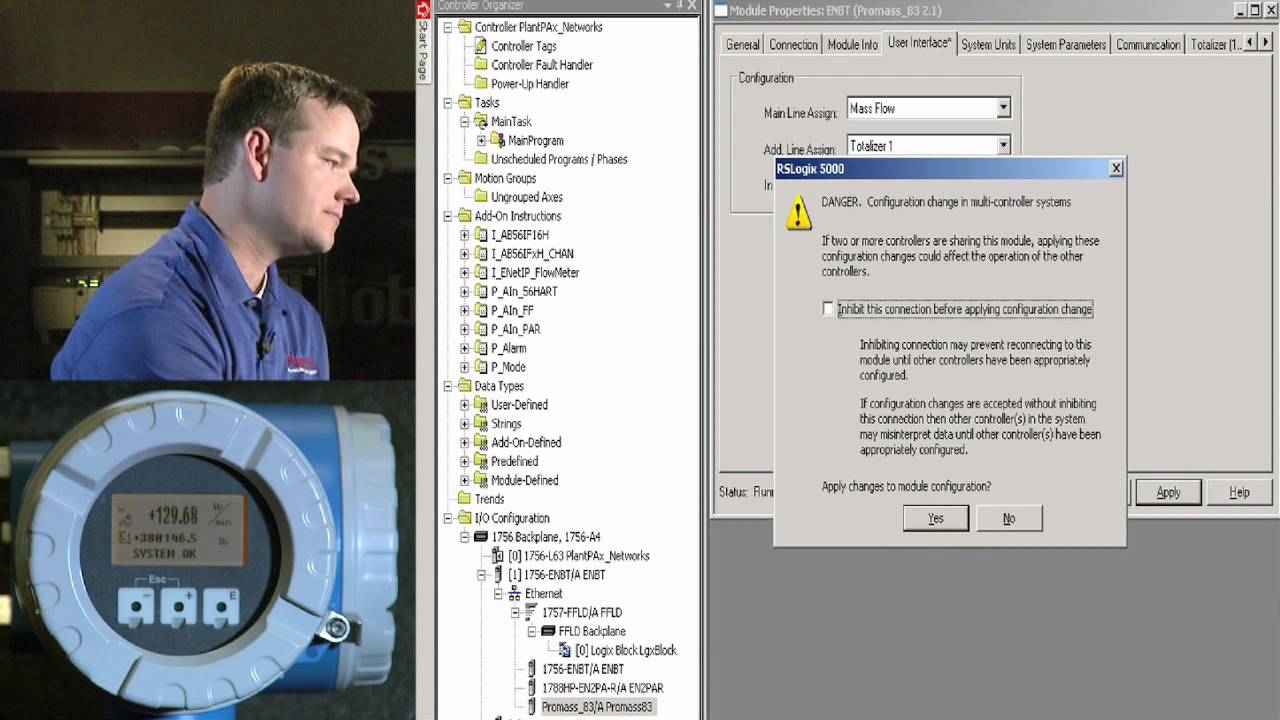Screen dimensions: 1280x720
Task: Expand the Add-On-Defined data types node
Action: tap(465, 443)
